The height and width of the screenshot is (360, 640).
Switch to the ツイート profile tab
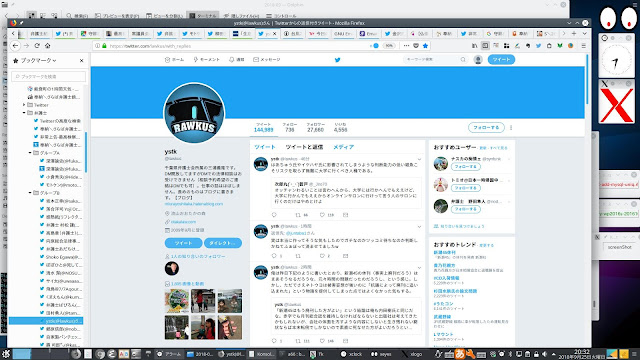click(x=265, y=147)
